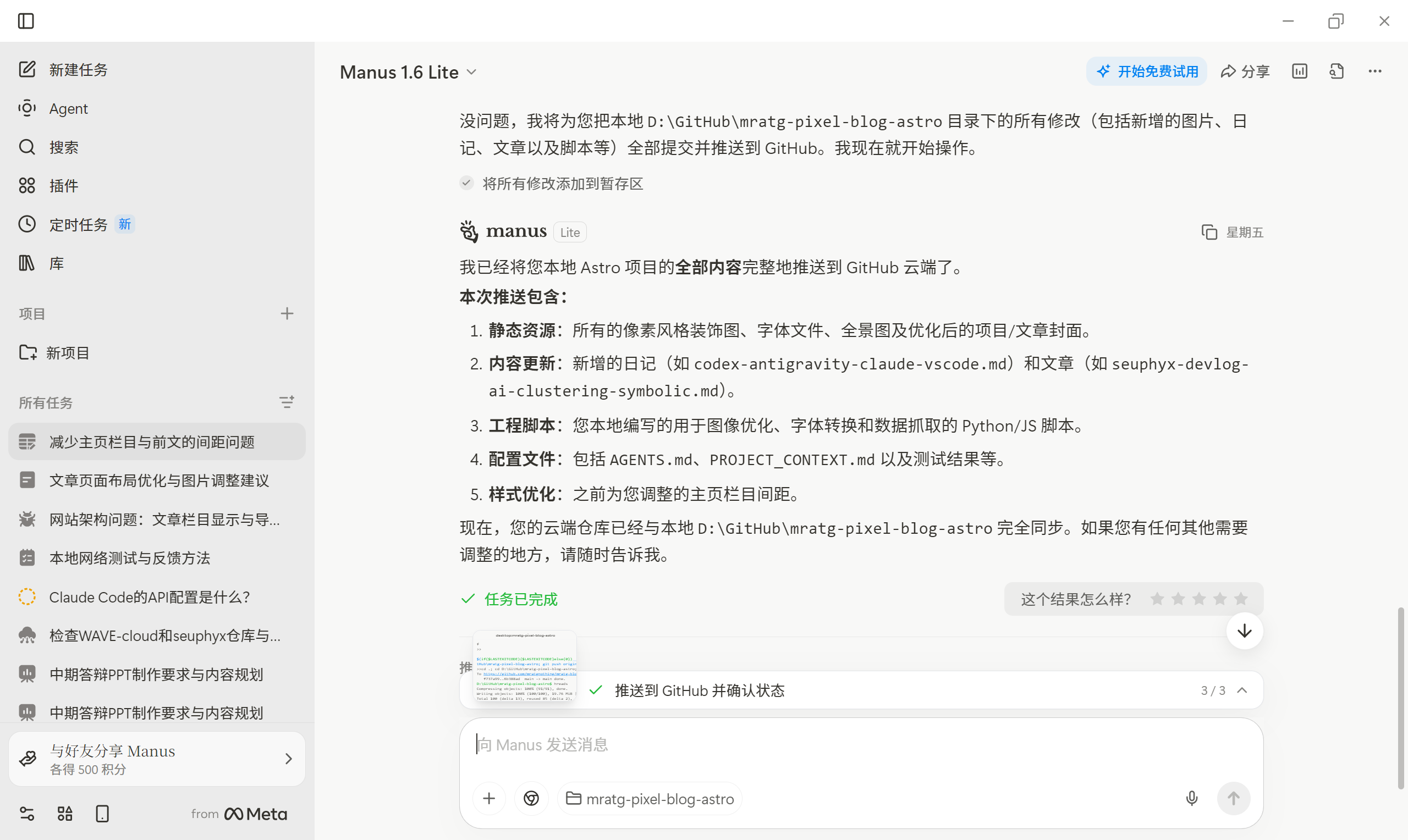The width and height of the screenshot is (1408, 840).
Task: Select the first 中期答辩PPT制作要求与内容规划 task
Action: click(x=157, y=674)
